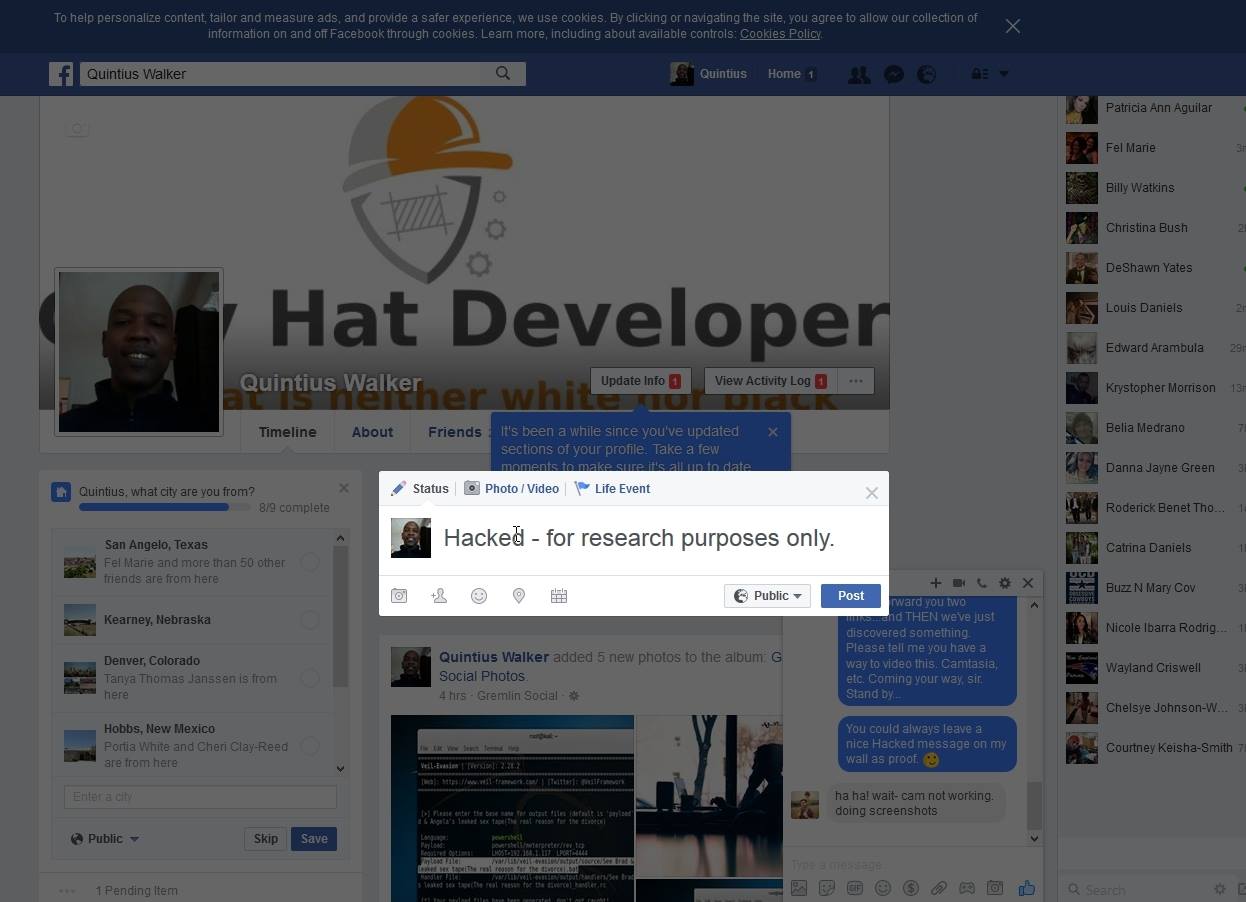Open the Friend Requests icon
Screen dimensions: 1246x902
(858, 74)
